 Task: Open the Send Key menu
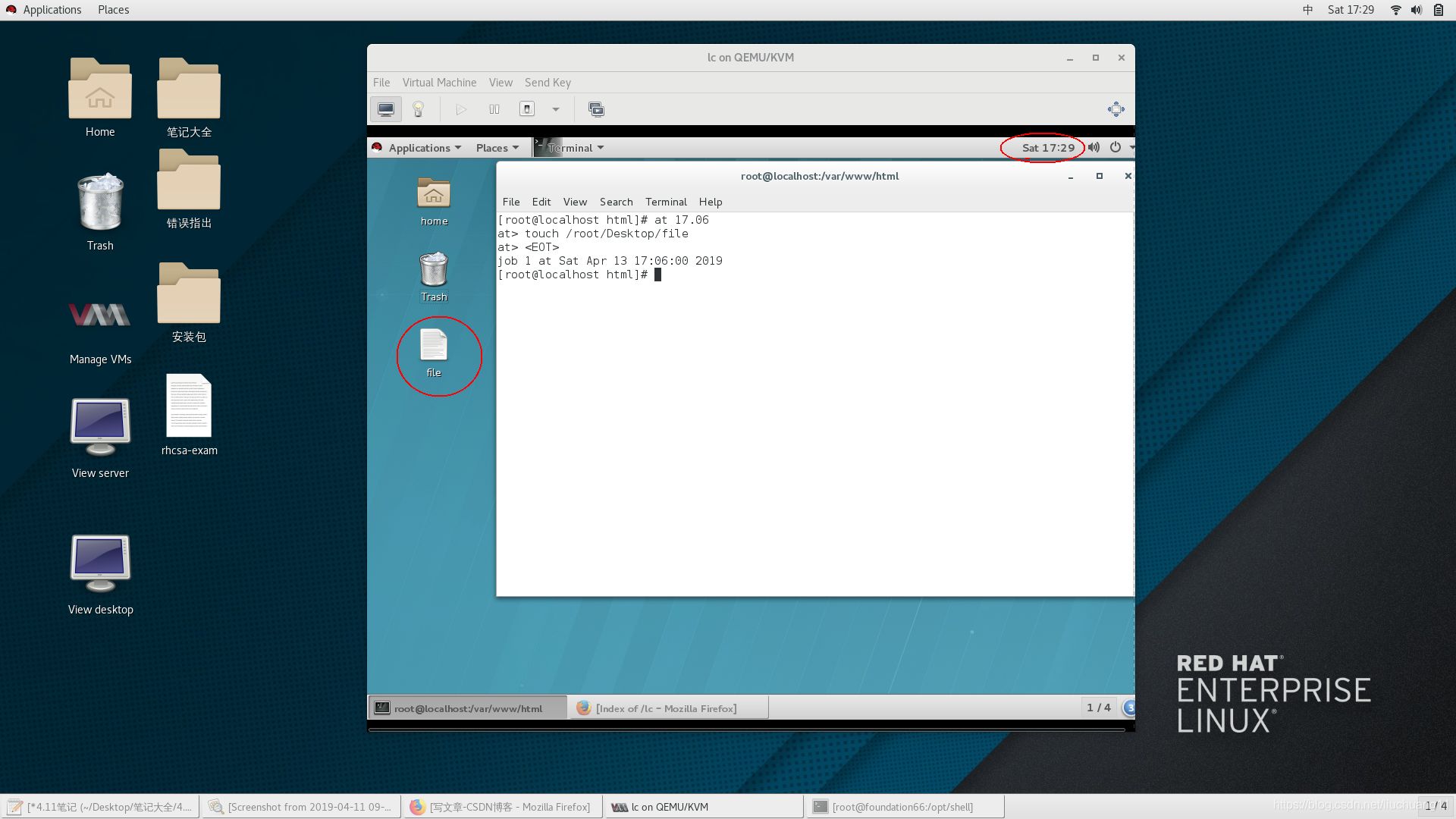point(548,83)
